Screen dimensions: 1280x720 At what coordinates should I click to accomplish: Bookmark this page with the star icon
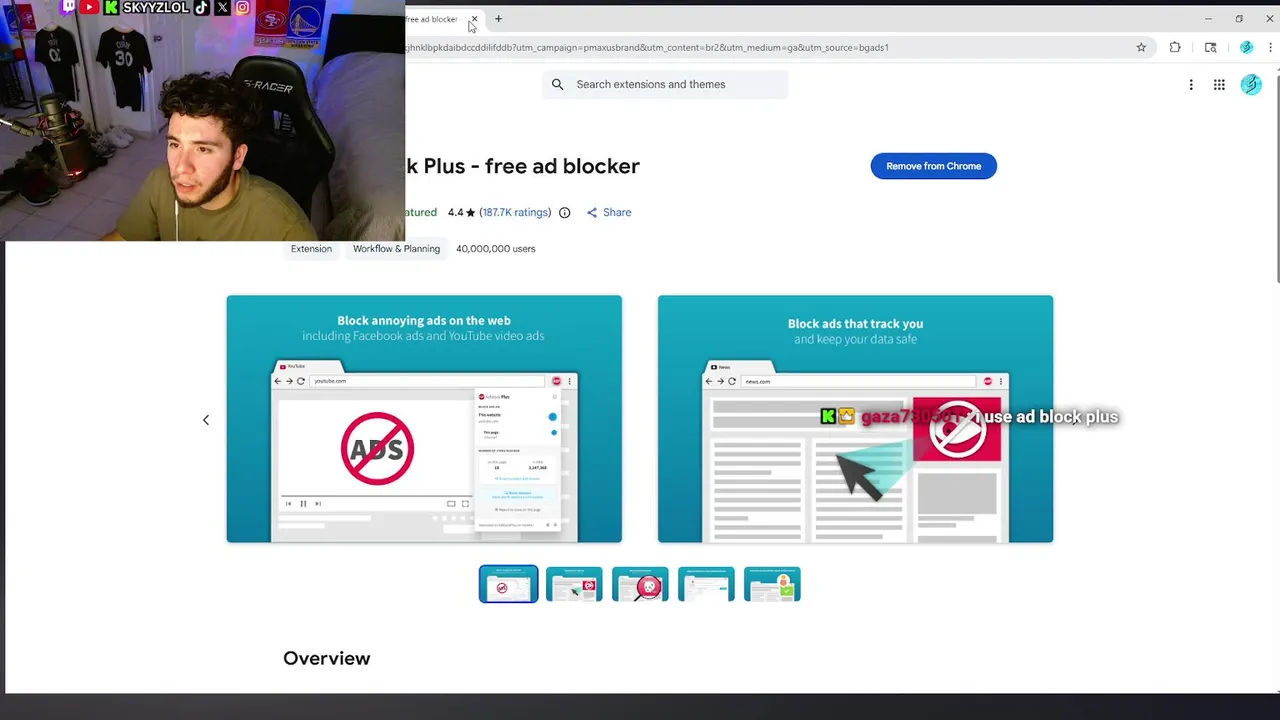tap(1141, 47)
